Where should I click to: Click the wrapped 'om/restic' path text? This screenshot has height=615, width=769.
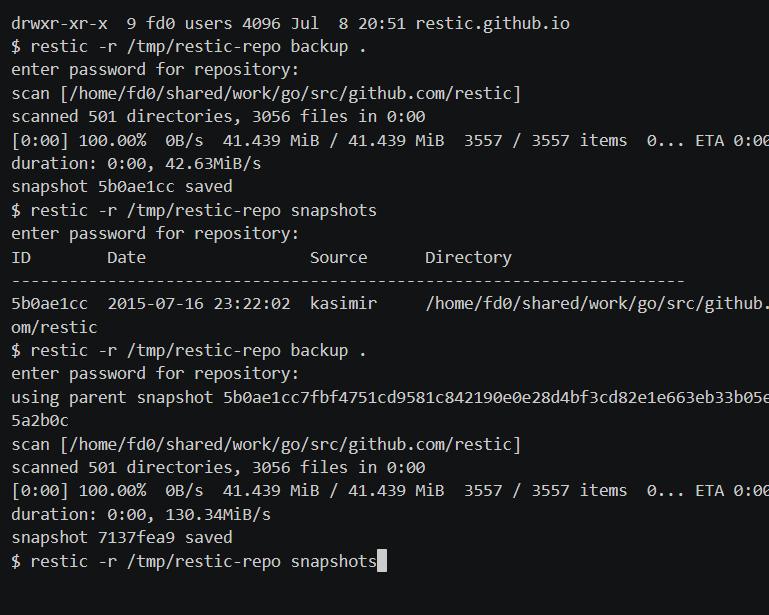54,327
